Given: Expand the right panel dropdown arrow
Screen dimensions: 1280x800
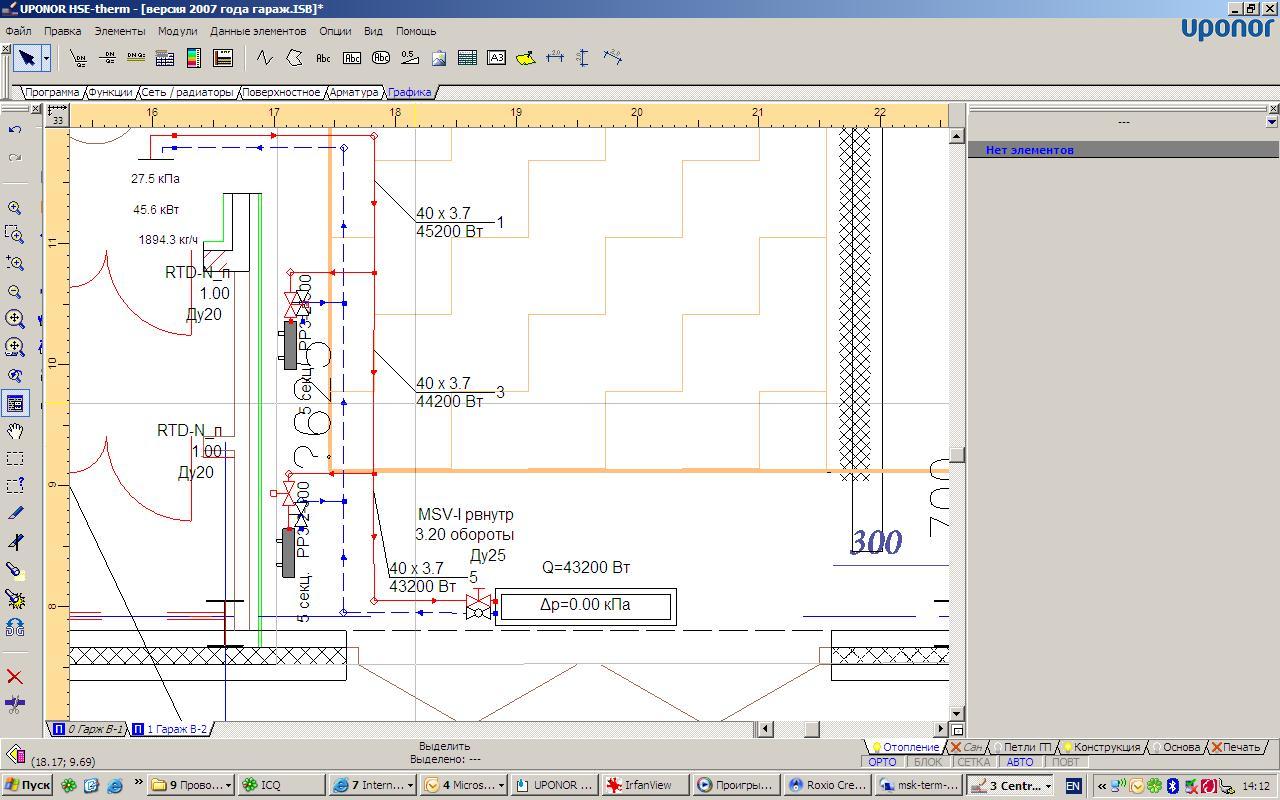Looking at the screenshot, I should click(x=1271, y=122).
